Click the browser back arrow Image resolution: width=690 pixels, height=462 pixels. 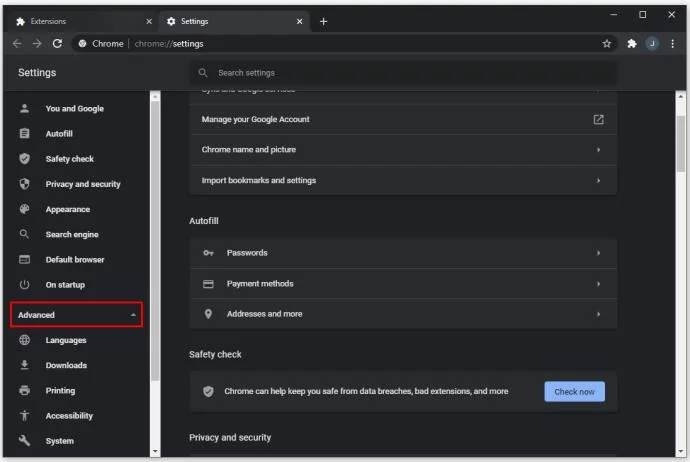click(17, 44)
